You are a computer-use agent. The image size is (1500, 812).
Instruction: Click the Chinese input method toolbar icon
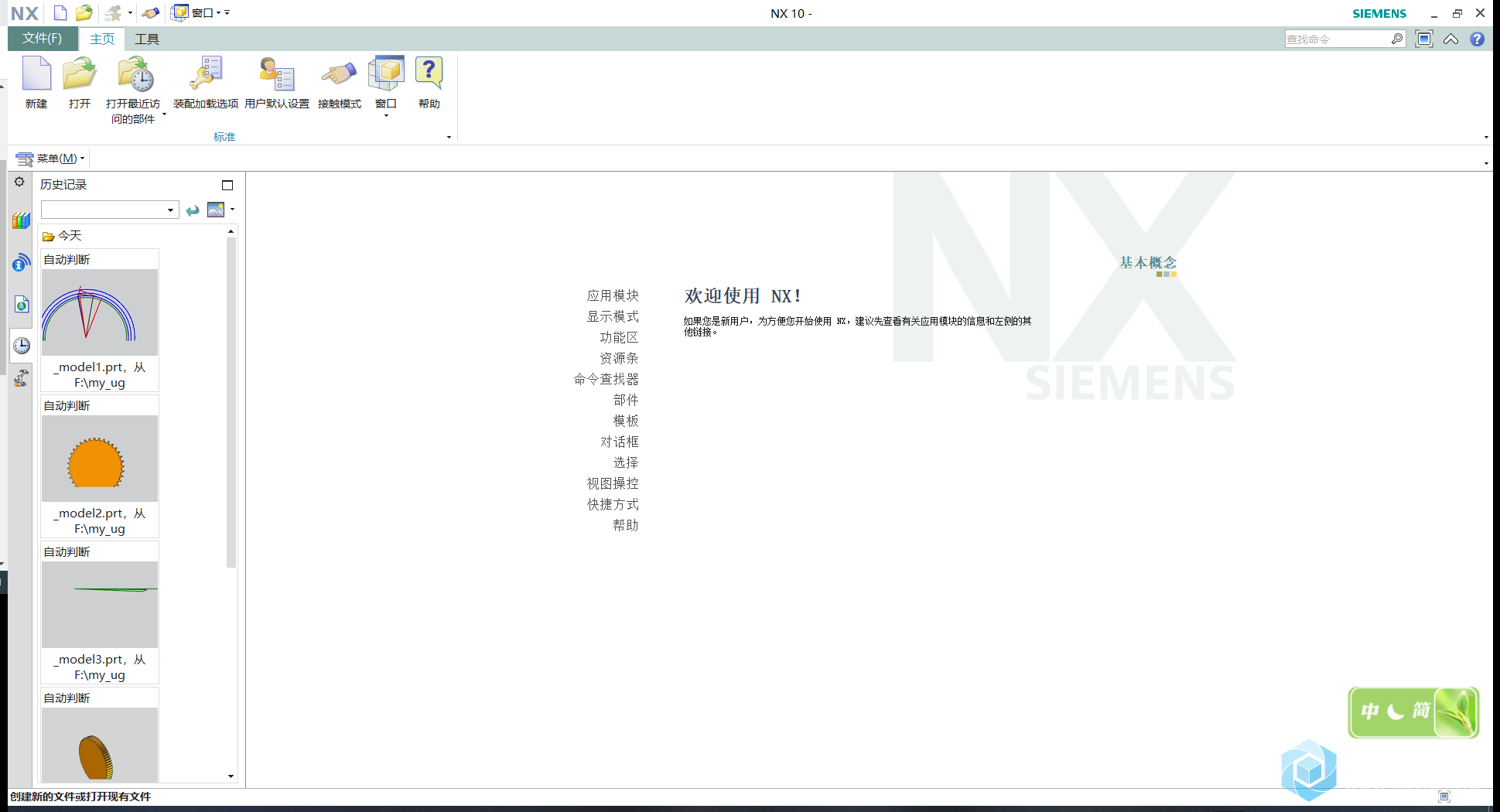(x=1413, y=712)
